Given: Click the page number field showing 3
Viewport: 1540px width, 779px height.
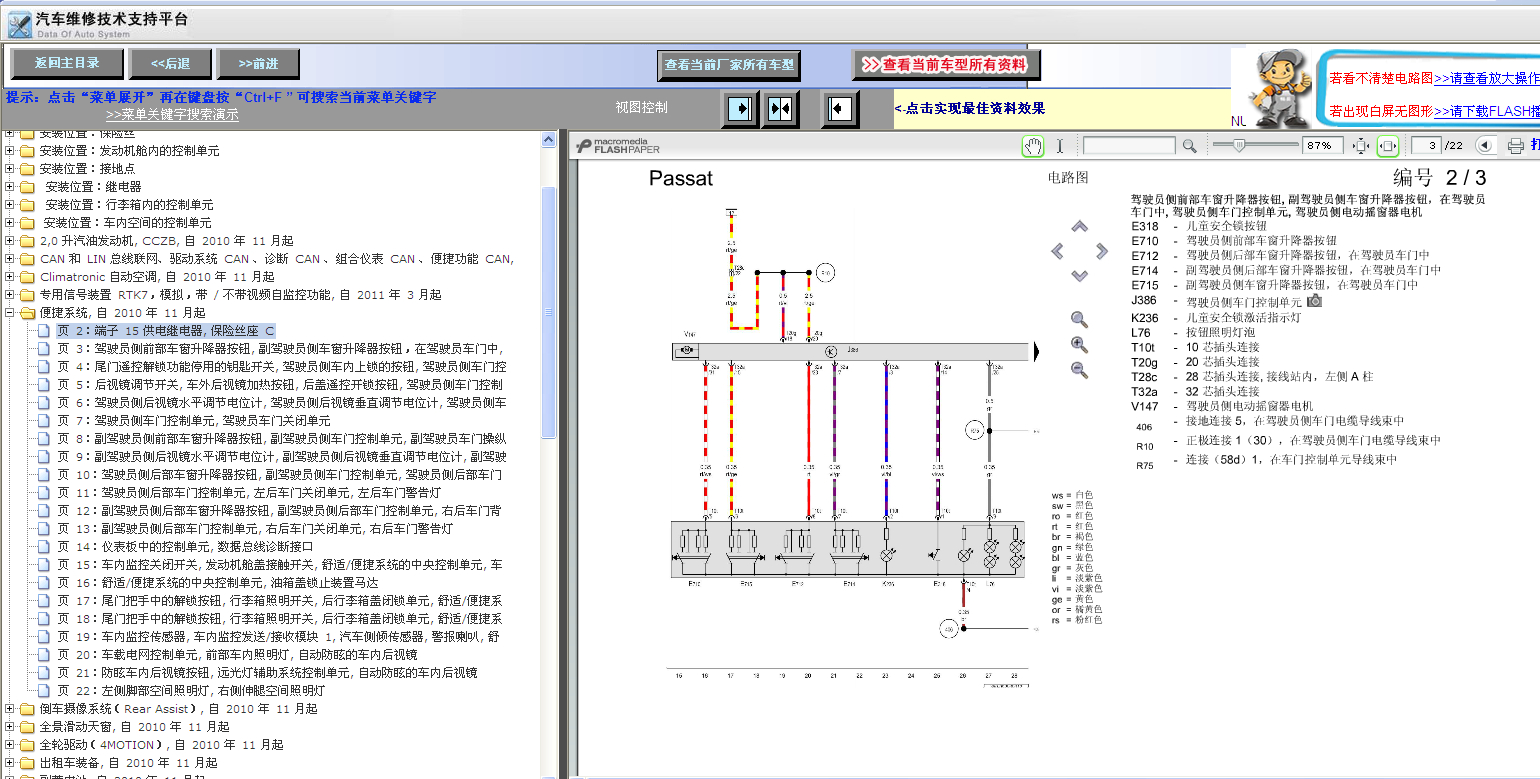Looking at the screenshot, I should (1425, 146).
